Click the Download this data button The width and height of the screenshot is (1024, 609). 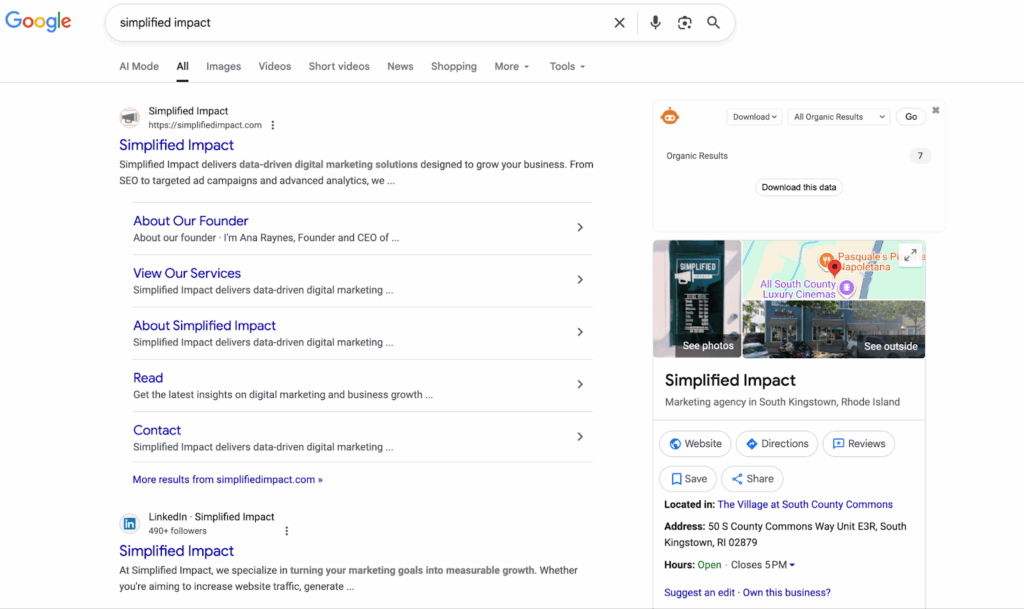coord(799,187)
